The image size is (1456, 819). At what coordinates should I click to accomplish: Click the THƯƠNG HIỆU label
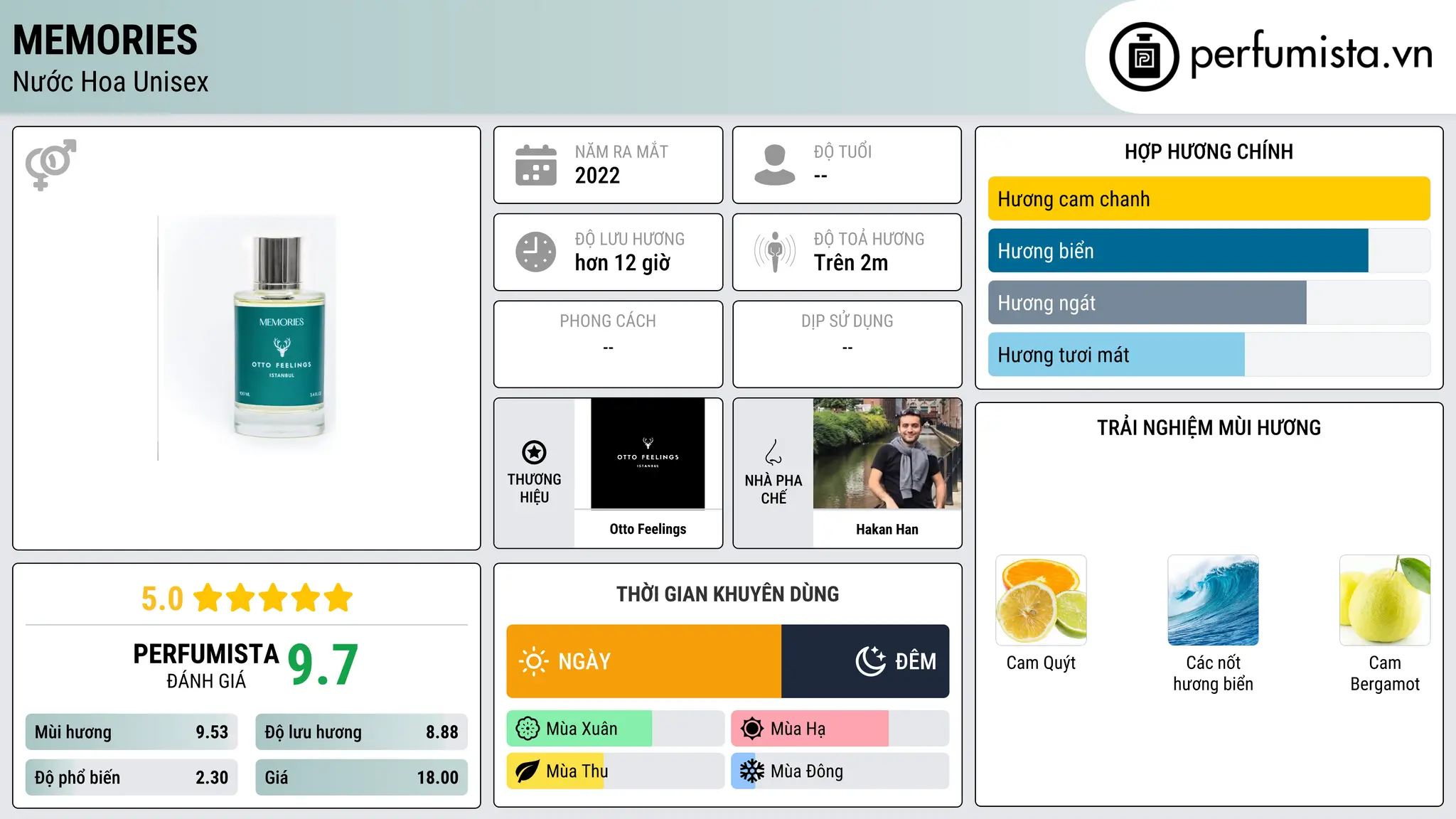pos(534,488)
